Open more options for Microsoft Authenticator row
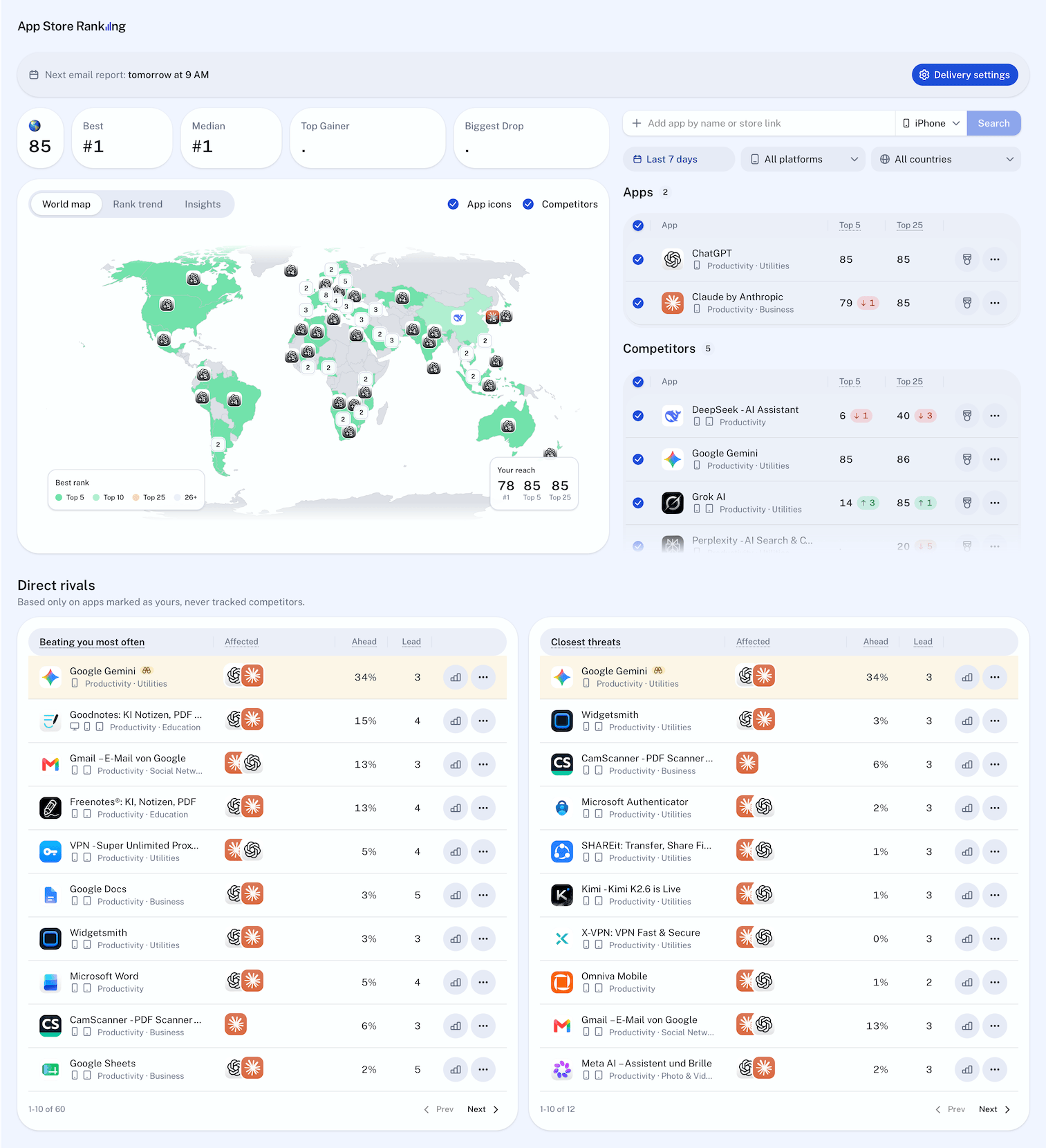Image resolution: width=1046 pixels, height=1148 pixels. click(x=994, y=808)
